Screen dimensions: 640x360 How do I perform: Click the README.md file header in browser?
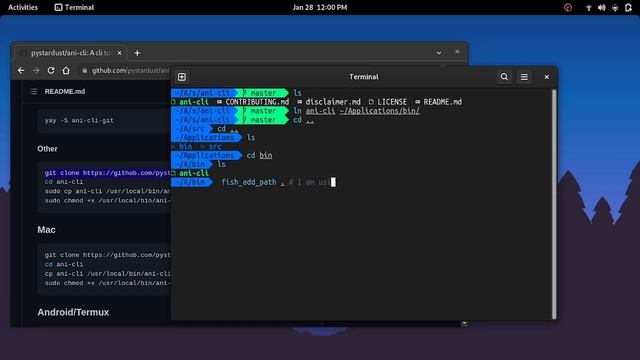click(65, 91)
